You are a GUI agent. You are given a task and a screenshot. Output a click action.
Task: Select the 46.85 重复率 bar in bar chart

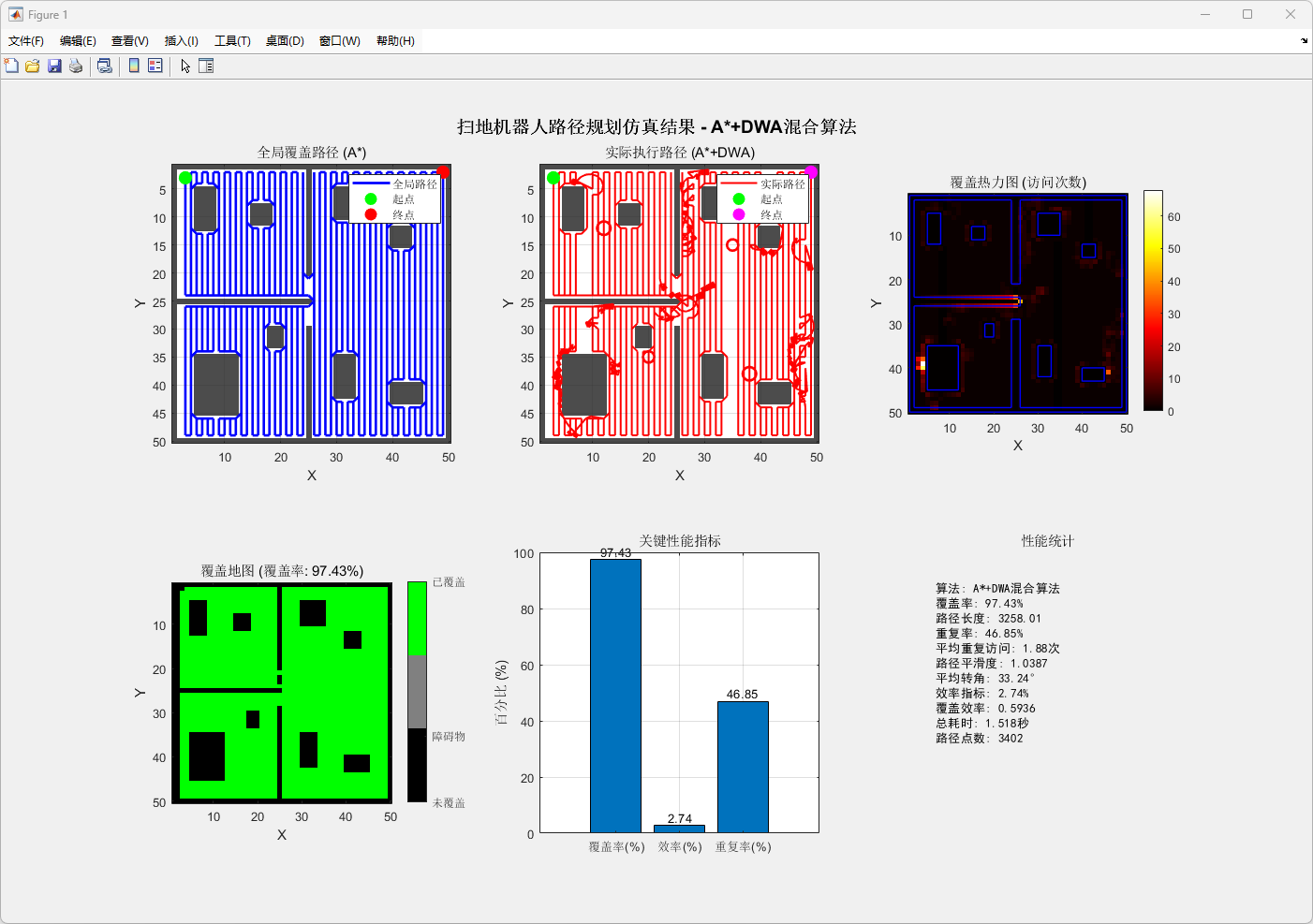(743, 767)
